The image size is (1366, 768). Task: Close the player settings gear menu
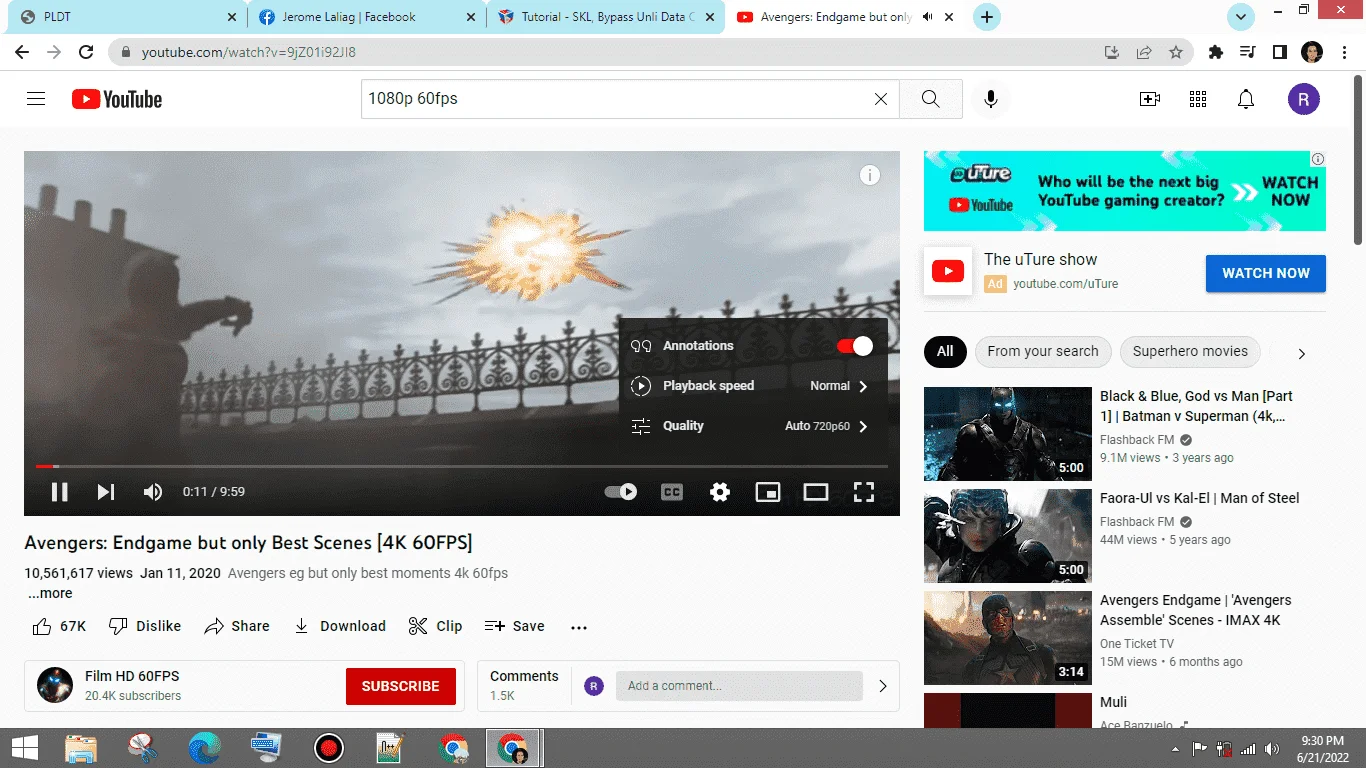pos(720,491)
